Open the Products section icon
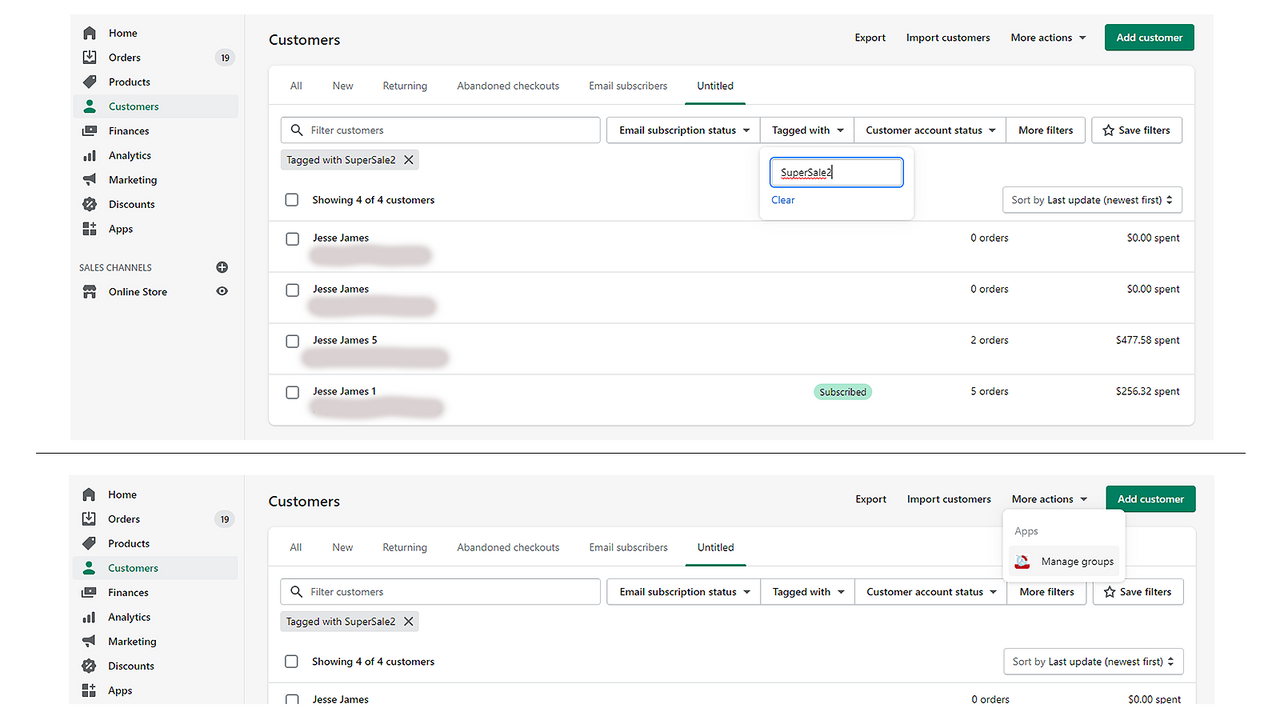This screenshot has height=720, width=1280. click(x=89, y=81)
